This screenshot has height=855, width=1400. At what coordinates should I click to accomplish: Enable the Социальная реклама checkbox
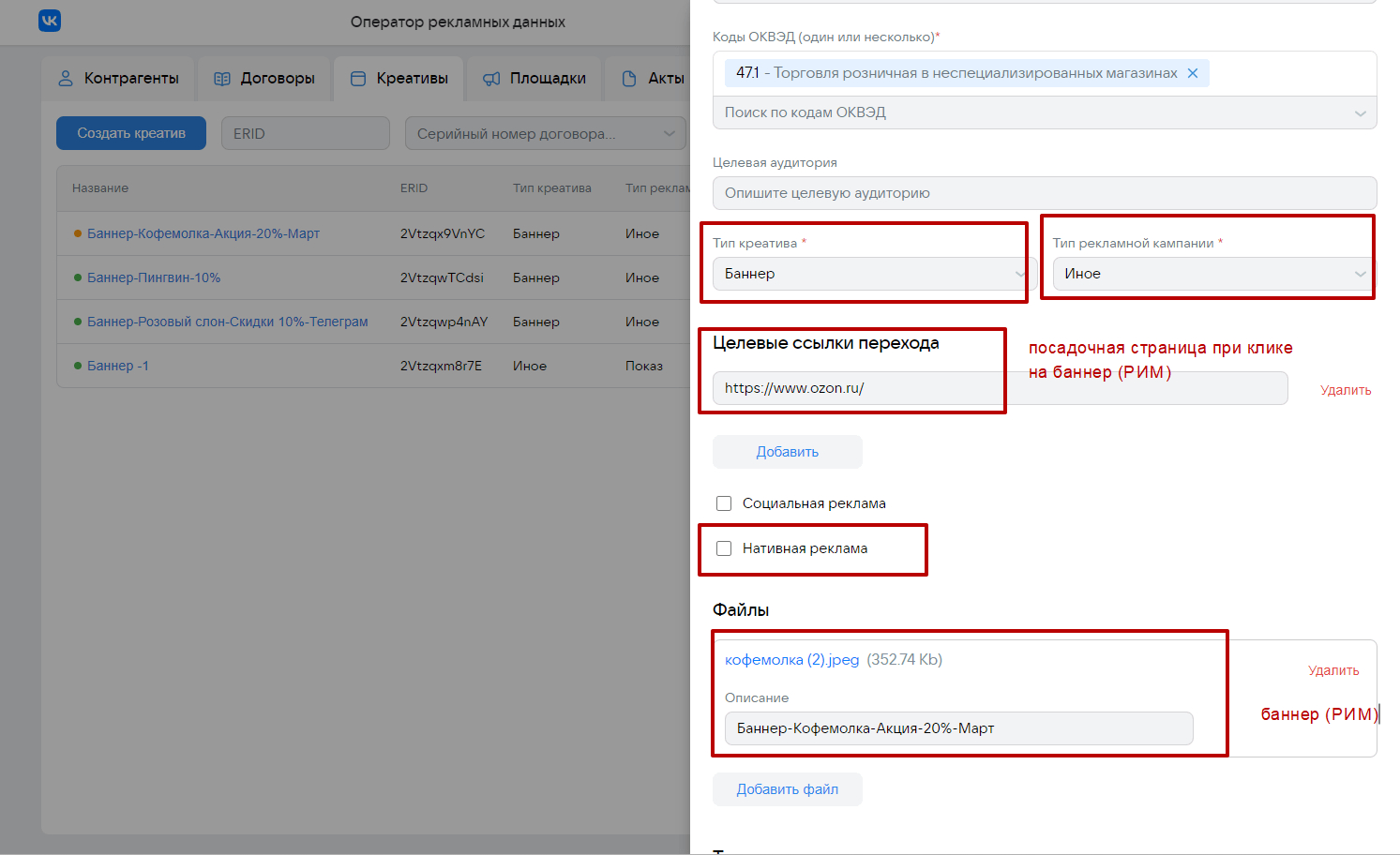pyautogui.click(x=724, y=503)
